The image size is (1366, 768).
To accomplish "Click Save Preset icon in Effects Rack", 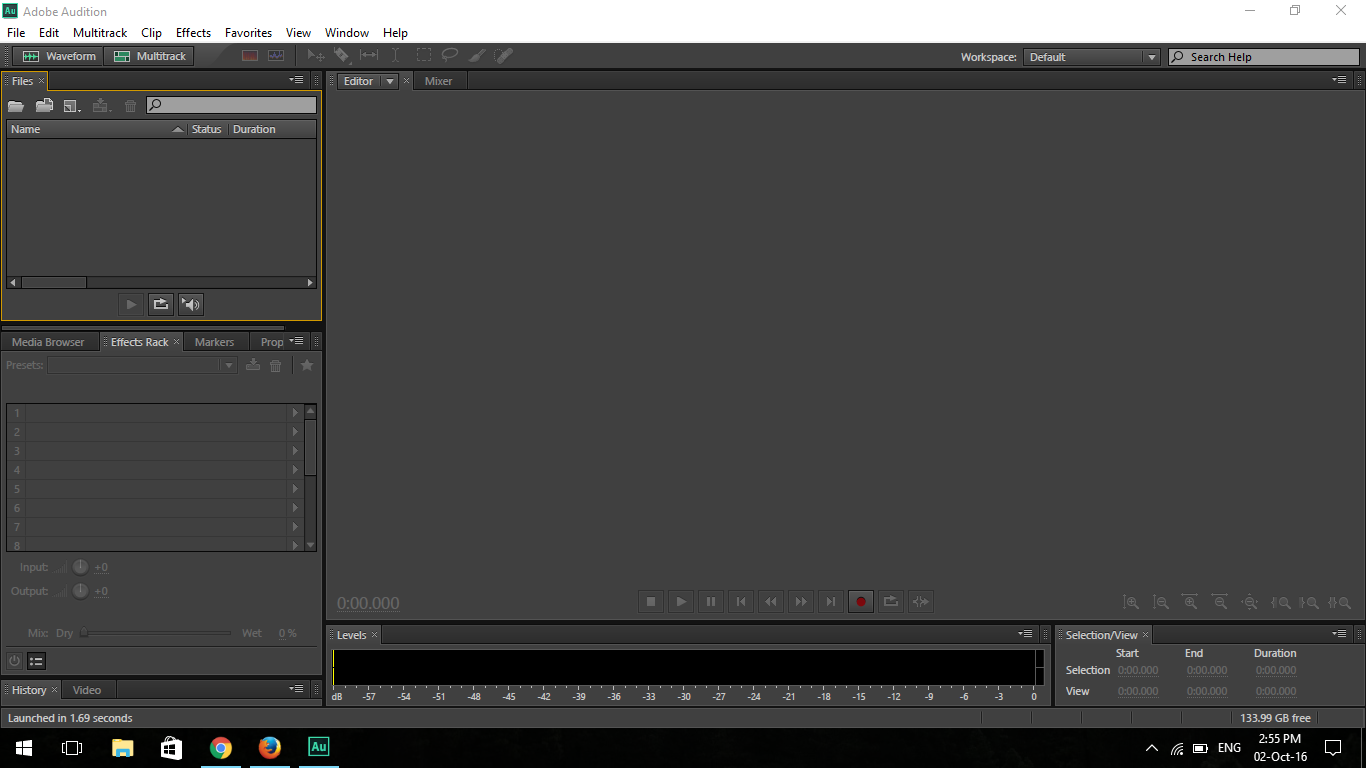I will click(253, 365).
